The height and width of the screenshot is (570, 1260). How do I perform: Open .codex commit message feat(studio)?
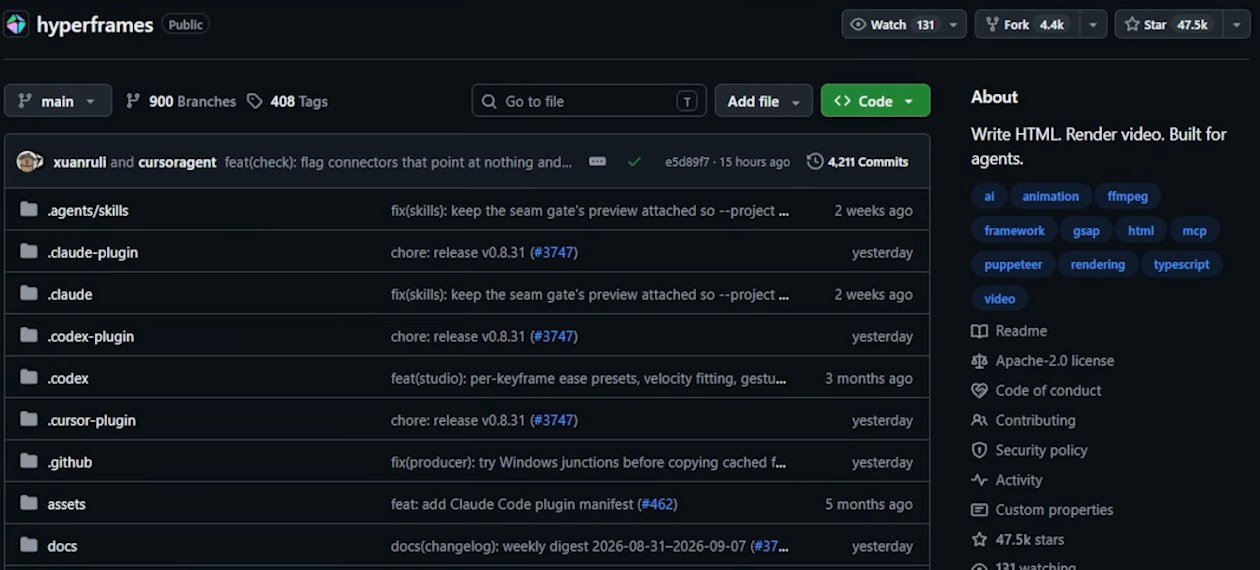tap(589, 379)
